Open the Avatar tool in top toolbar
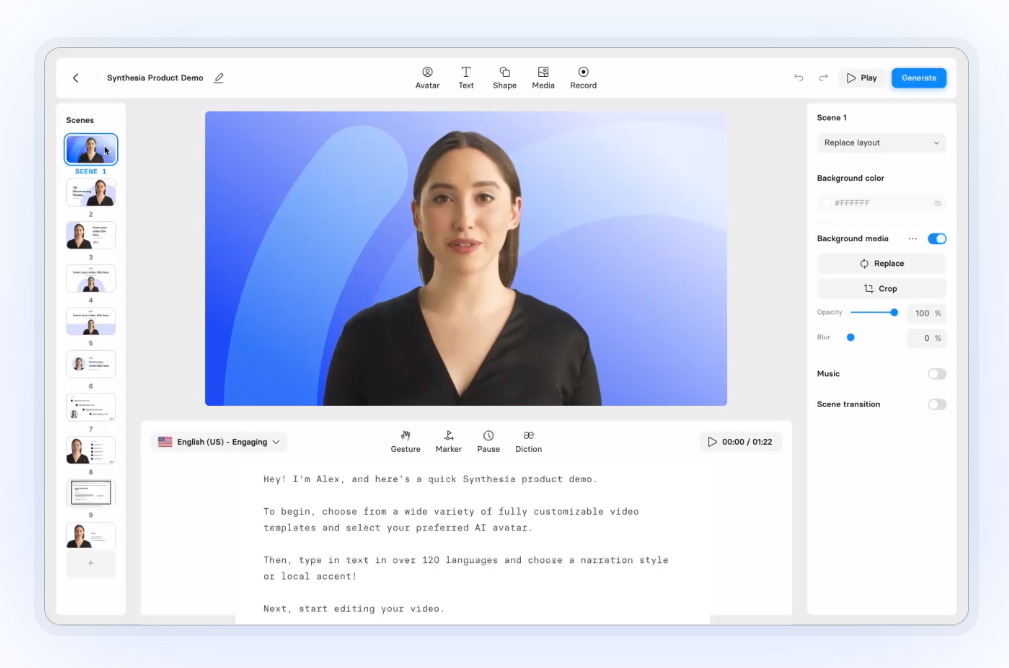 [427, 78]
